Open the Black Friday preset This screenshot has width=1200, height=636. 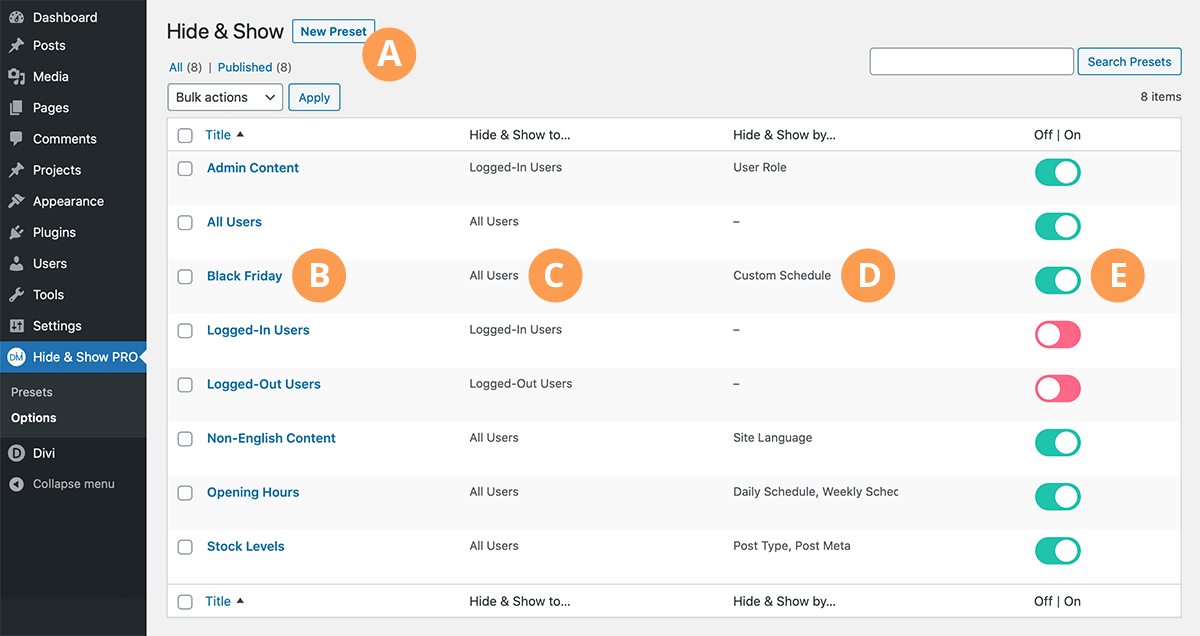245,276
